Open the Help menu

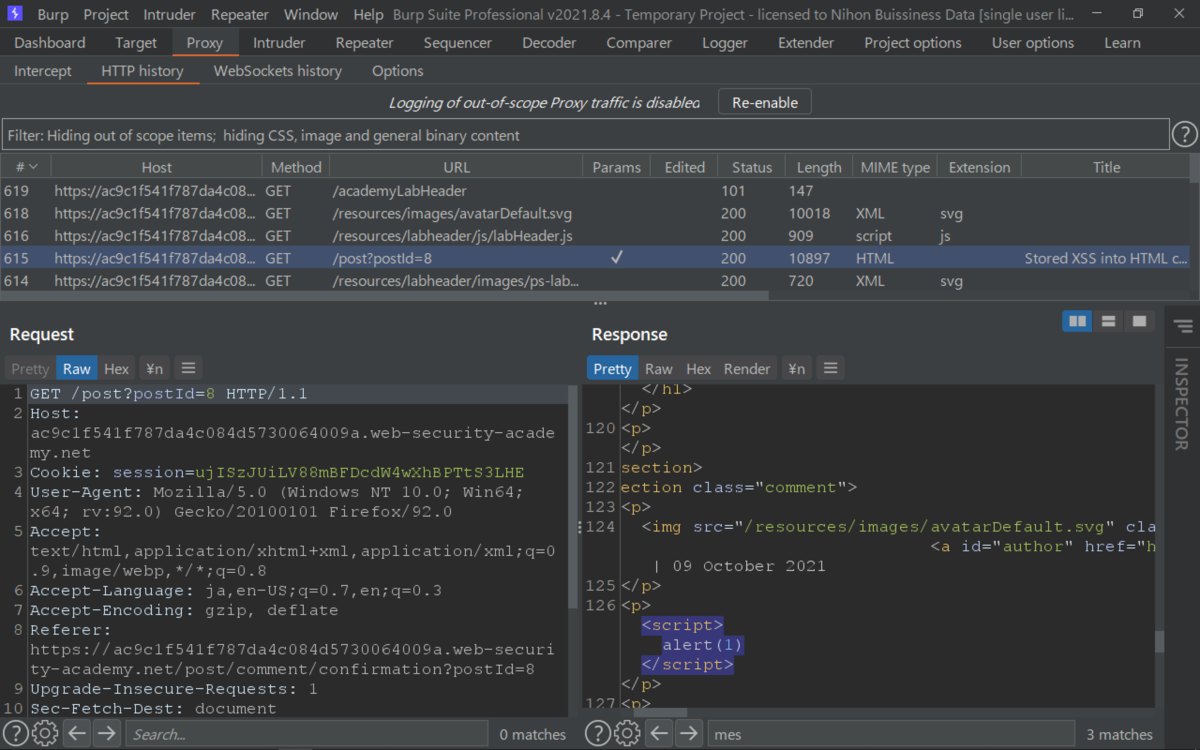(x=368, y=15)
